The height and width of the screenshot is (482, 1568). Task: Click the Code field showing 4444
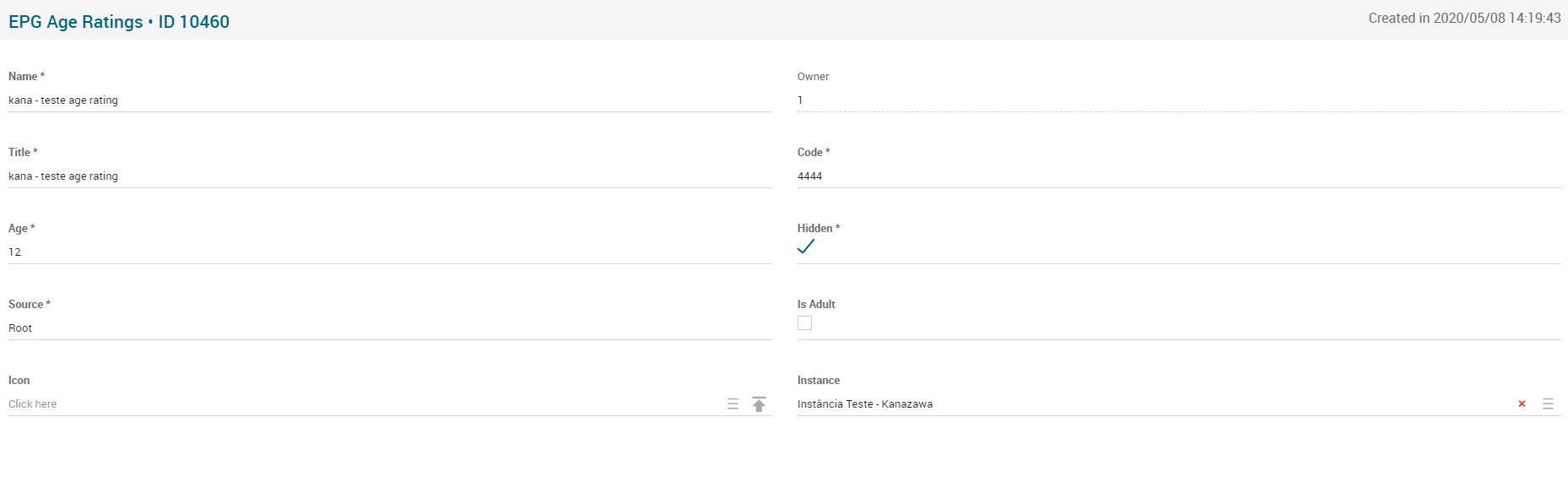point(1177,176)
